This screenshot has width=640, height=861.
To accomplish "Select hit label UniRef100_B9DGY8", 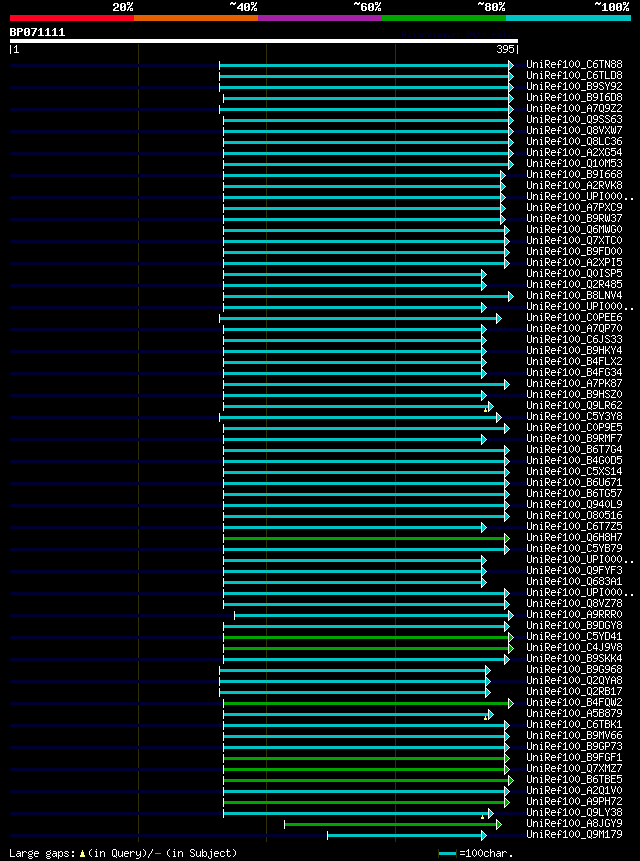I will 575,625.
